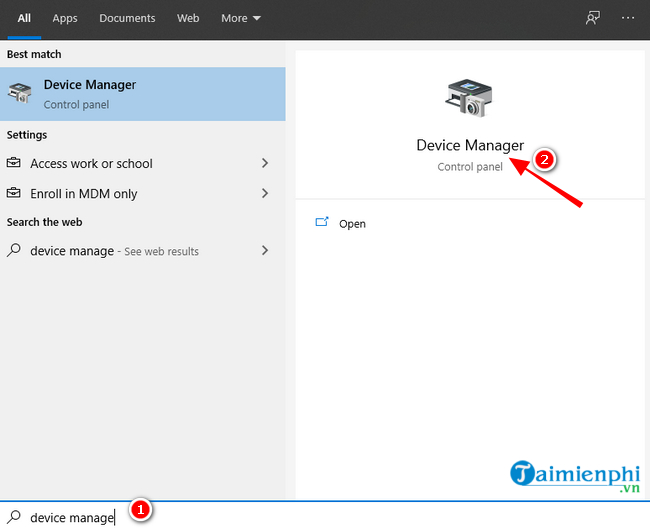Viewport: 650px width, 529px height.
Task: Click briefcase icon beside Access work or school
Action: tap(14, 163)
